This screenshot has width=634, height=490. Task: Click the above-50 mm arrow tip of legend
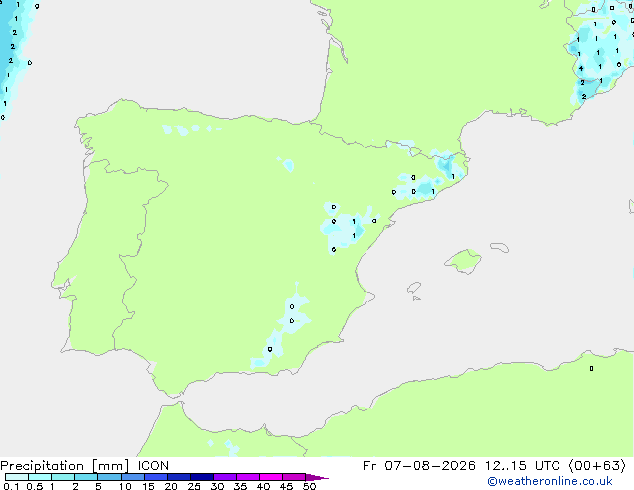tap(317, 477)
